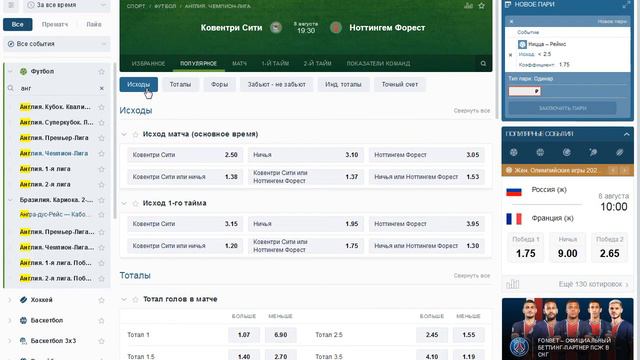Star Англия. 1-я лига league
Screen dimensions: 640x360
coord(101,169)
